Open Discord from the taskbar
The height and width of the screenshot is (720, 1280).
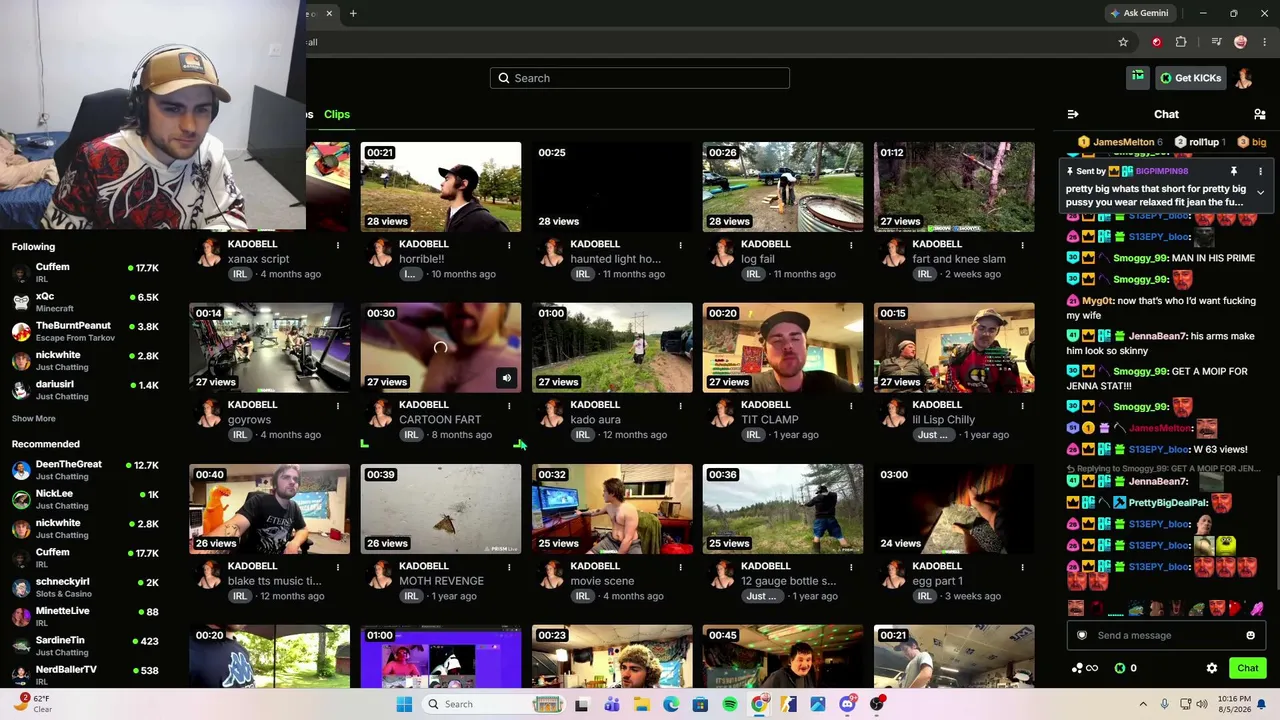coord(847,704)
